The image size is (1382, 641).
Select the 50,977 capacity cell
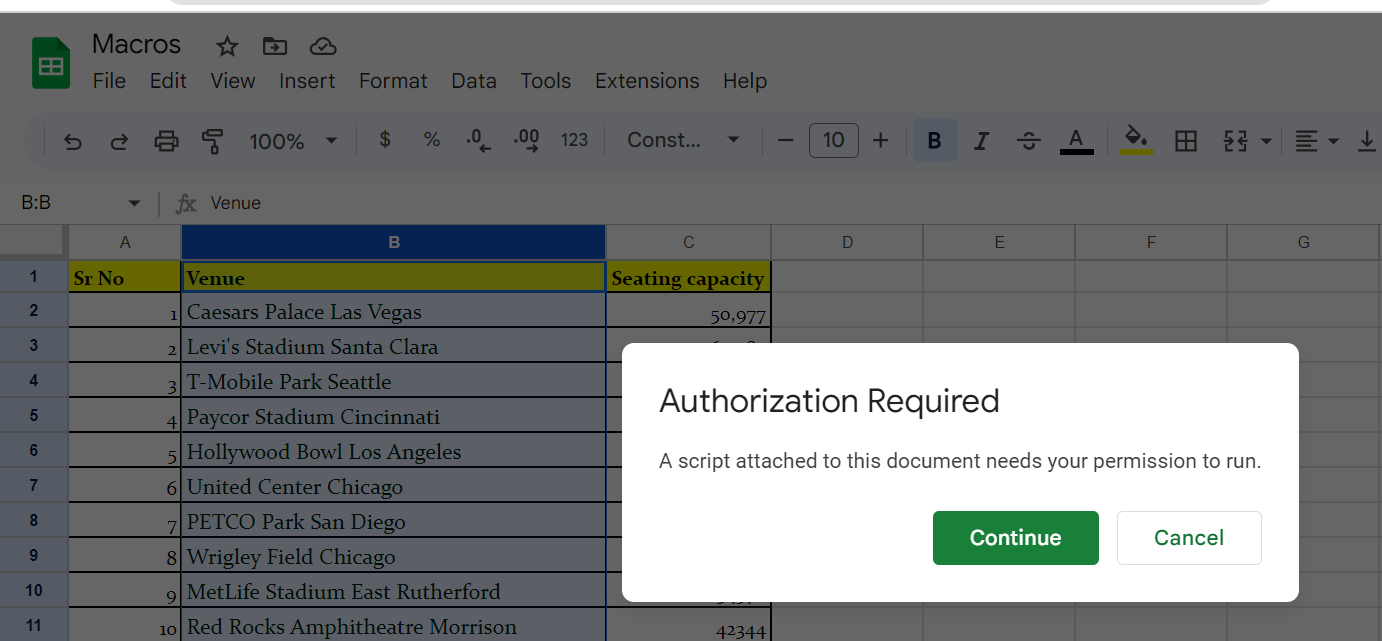pyautogui.click(x=688, y=311)
